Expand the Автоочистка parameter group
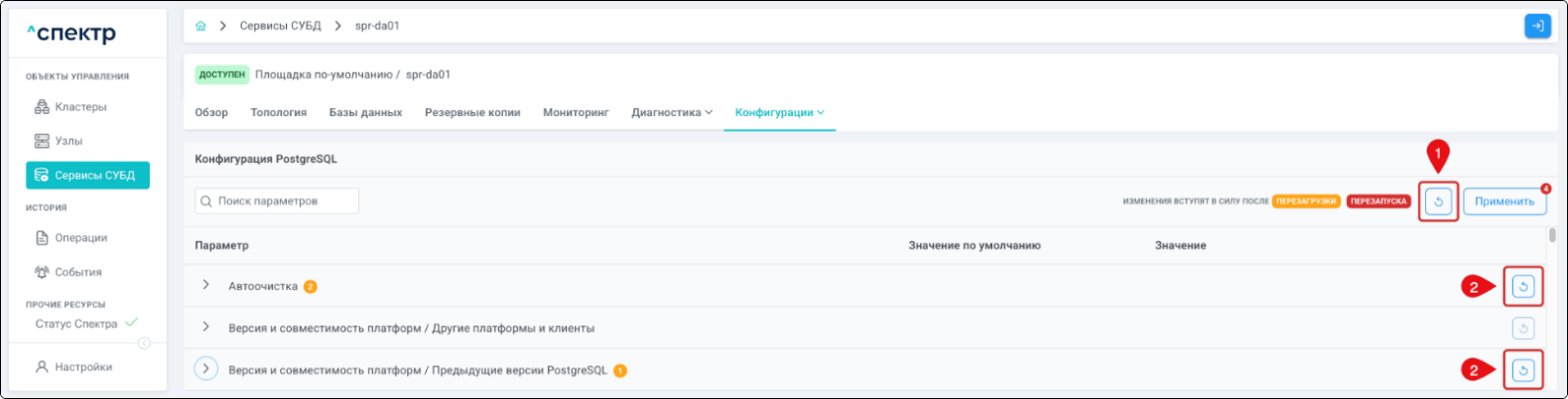The image size is (1568, 399). 205,286
